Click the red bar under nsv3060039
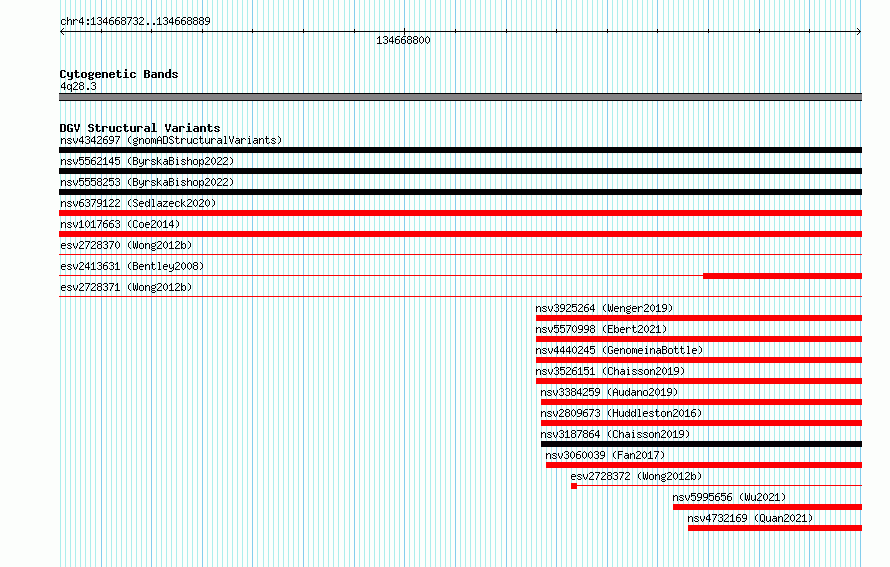 [x=704, y=465]
